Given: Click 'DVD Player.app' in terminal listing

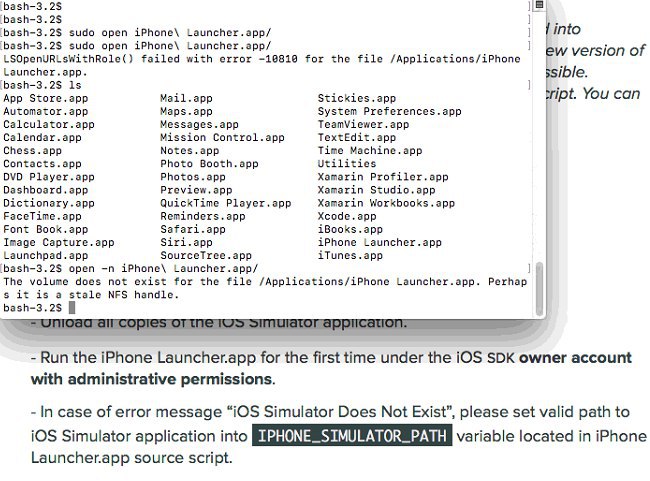Looking at the screenshot, I should click(49, 177).
